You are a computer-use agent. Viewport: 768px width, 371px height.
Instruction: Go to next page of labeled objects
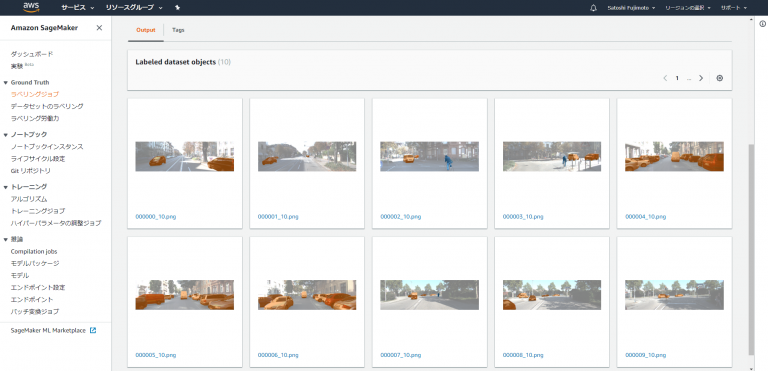coord(701,78)
